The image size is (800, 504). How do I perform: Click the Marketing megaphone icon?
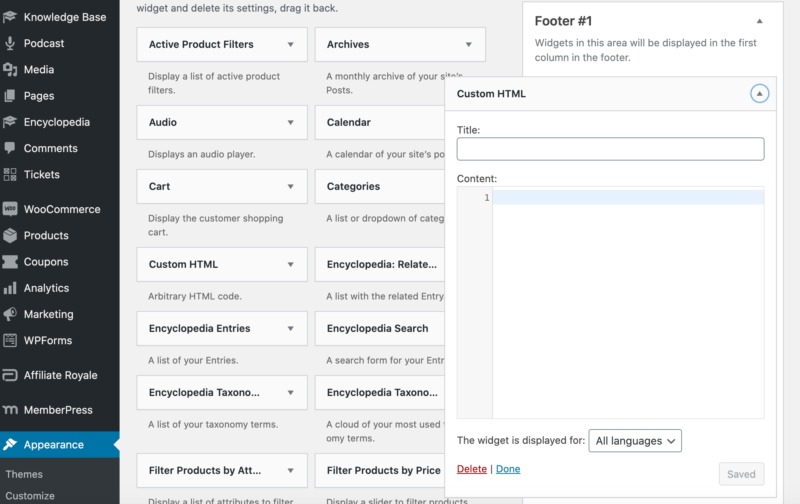(x=10, y=314)
